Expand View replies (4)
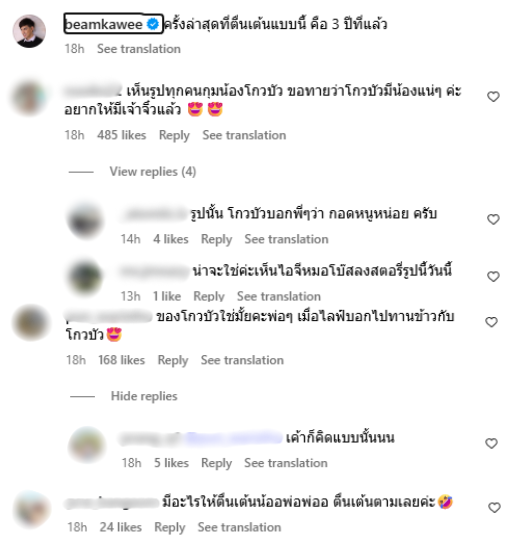 point(153,172)
